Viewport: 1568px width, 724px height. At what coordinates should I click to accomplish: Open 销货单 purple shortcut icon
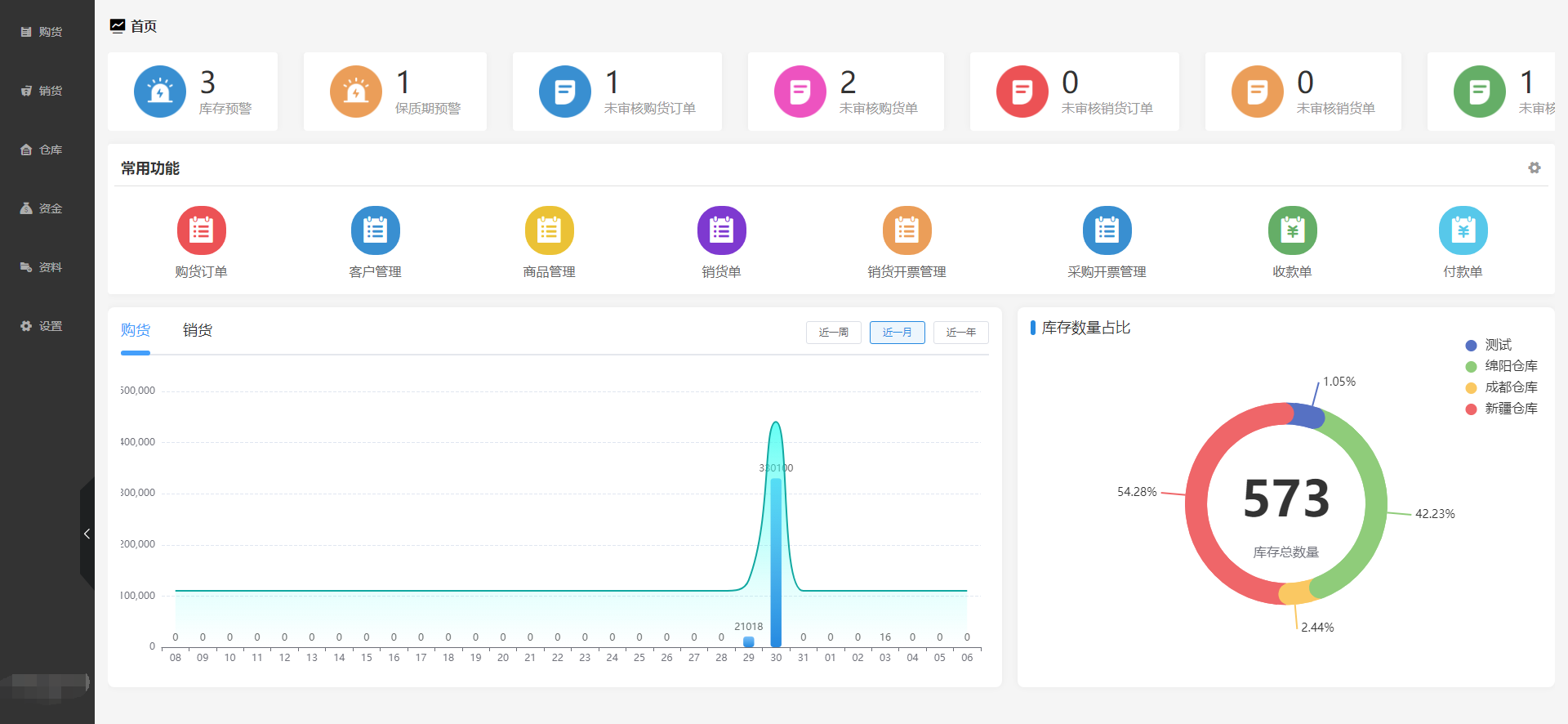coord(722,230)
